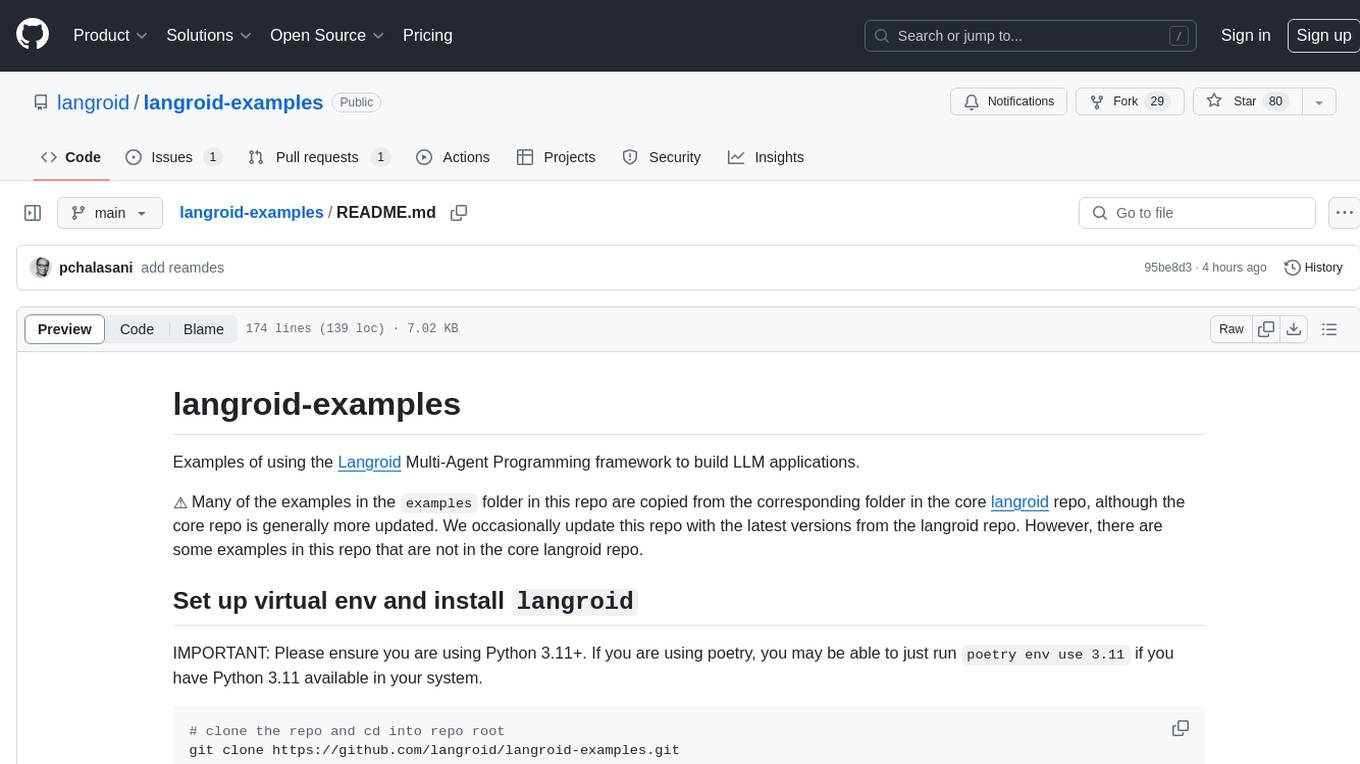Switch to the Insights tab
This screenshot has width=1360, height=764.
(x=765, y=157)
